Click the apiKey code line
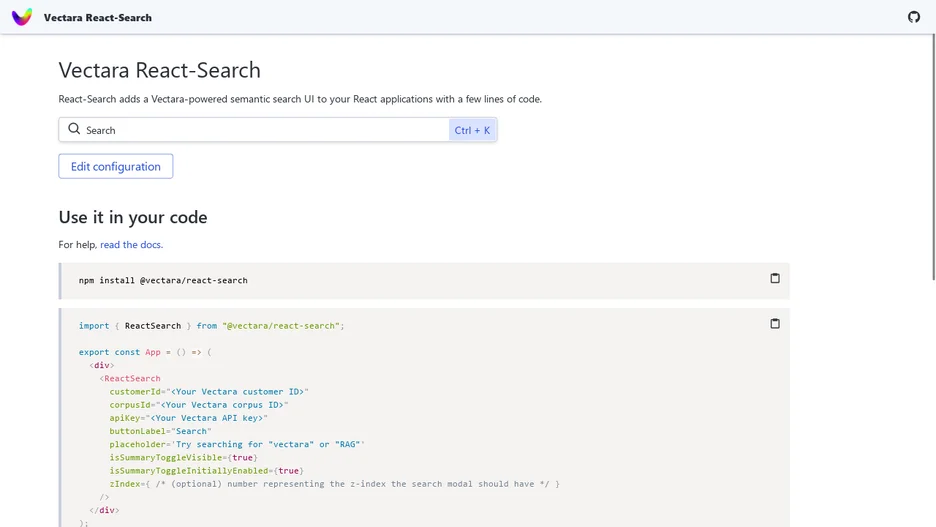 (x=189, y=418)
